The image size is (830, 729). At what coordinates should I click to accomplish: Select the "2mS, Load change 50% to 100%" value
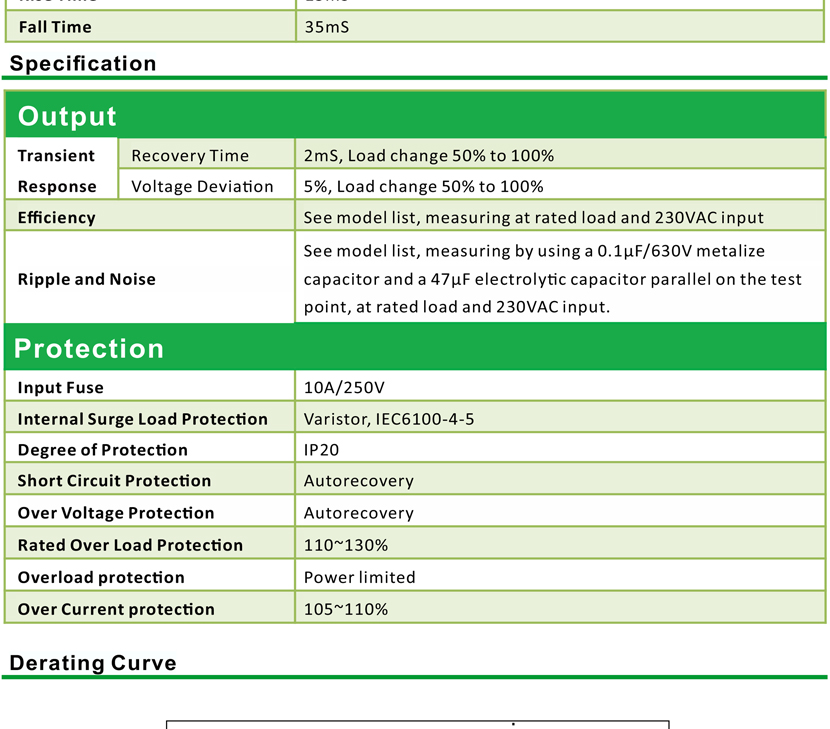pyautogui.click(x=429, y=156)
